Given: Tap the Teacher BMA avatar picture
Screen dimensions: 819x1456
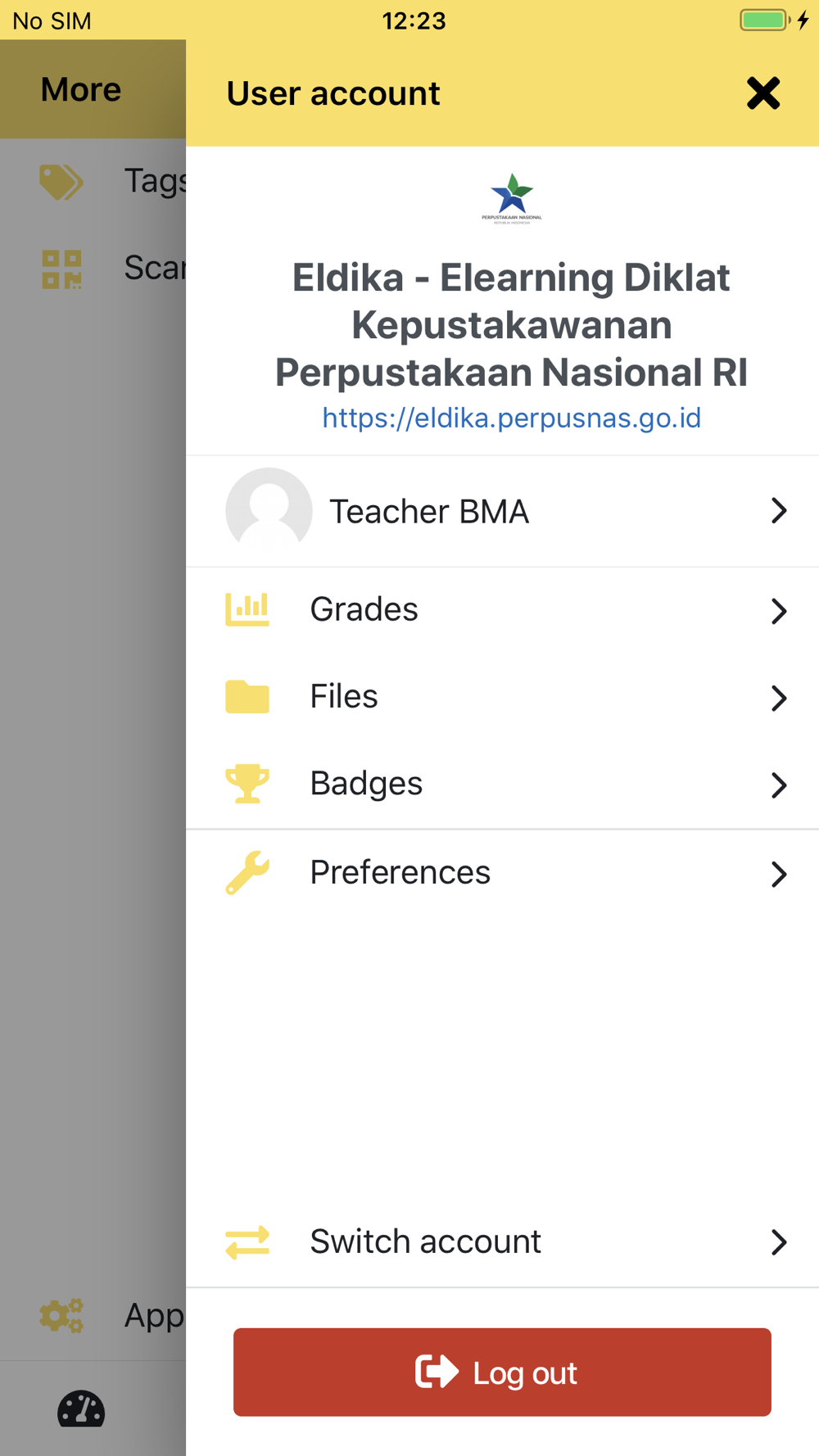Looking at the screenshot, I should pyautogui.click(x=269, y=510).
